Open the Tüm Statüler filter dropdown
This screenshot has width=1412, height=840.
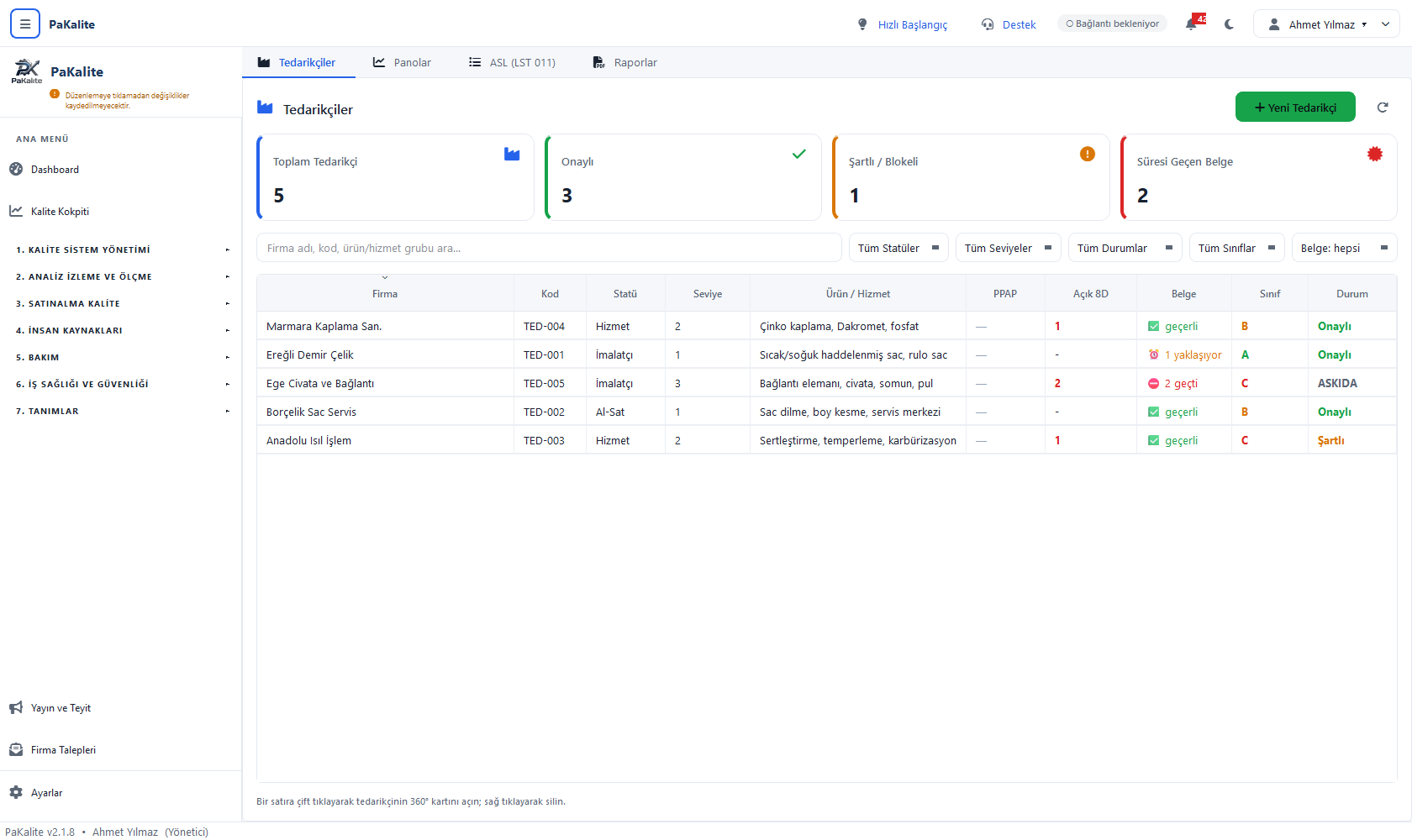898,248
